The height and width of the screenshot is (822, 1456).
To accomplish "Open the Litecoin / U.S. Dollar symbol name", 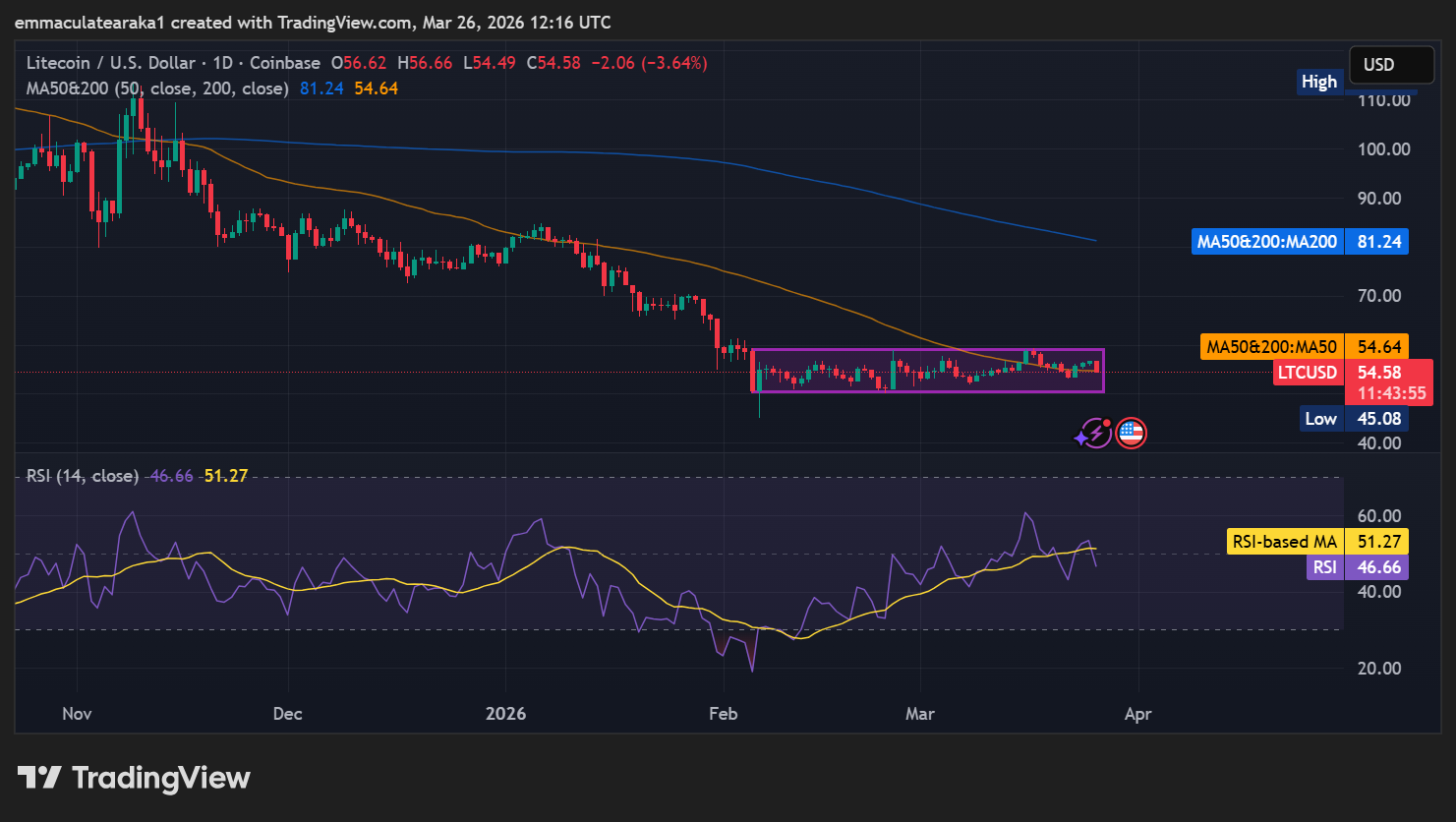I will coord(111,62).
